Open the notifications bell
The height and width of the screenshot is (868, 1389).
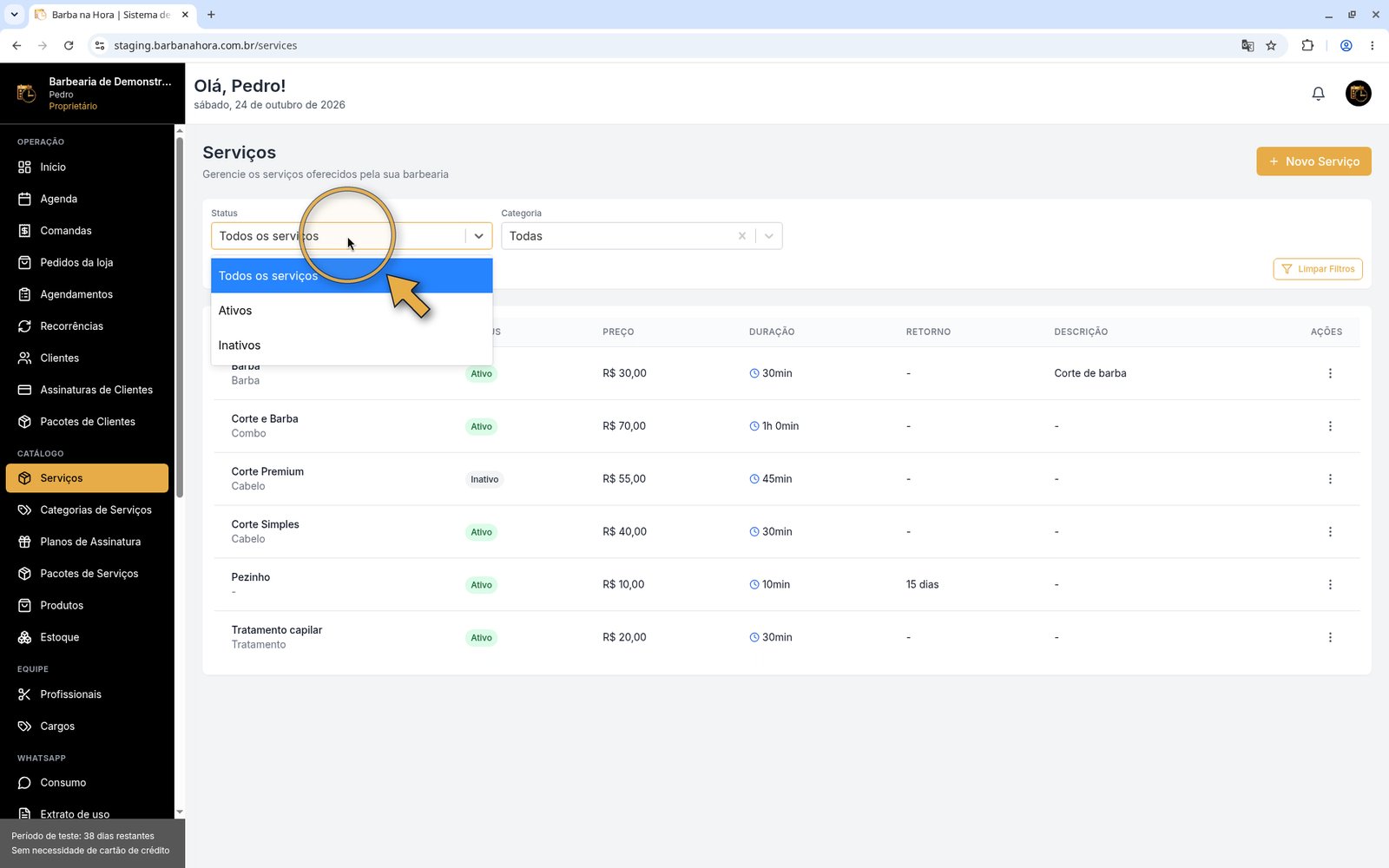pyautogui.click(x=1318, y=93)
